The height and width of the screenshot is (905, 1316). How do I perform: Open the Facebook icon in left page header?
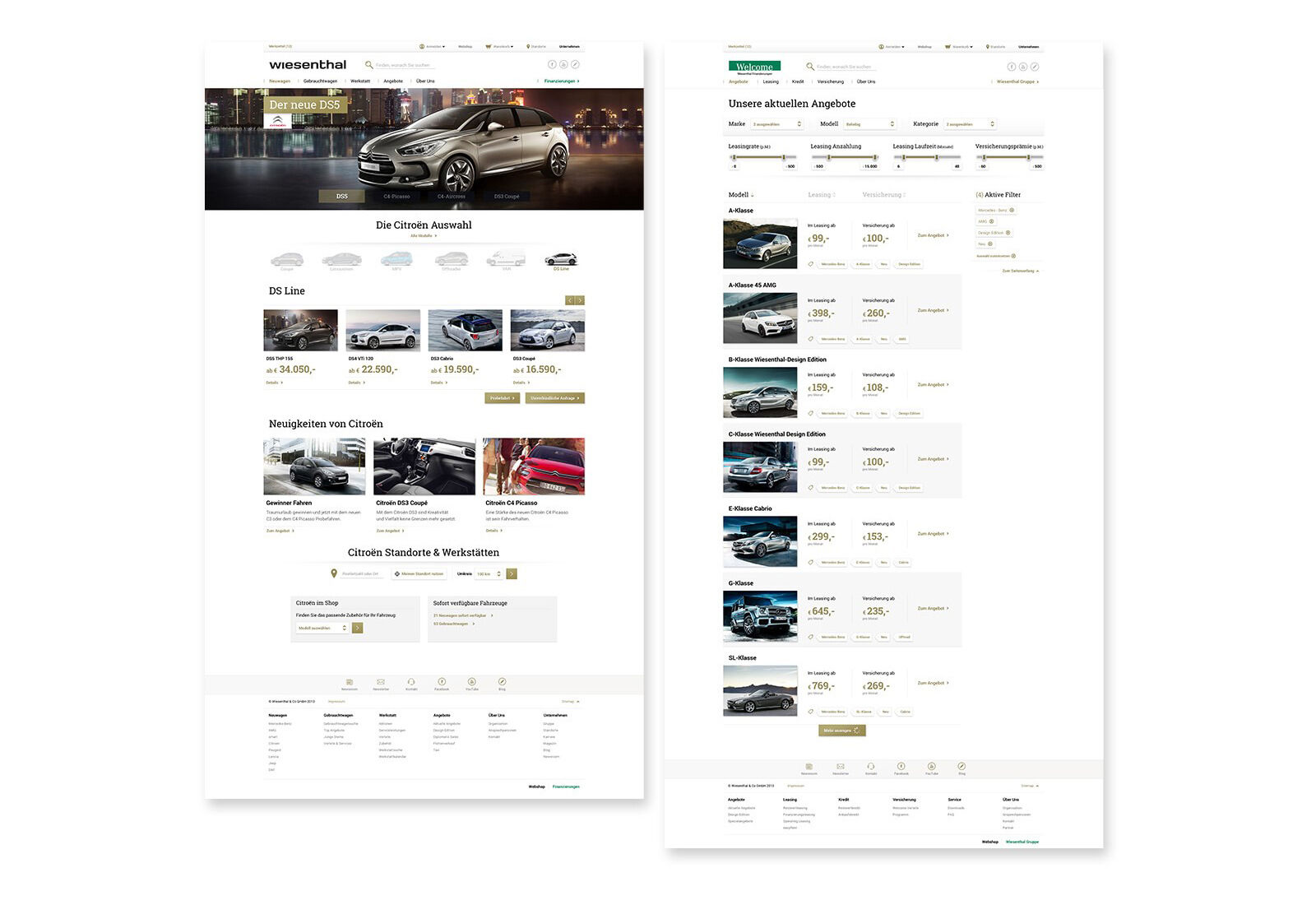pyautogui.click(x=553, y=64)
